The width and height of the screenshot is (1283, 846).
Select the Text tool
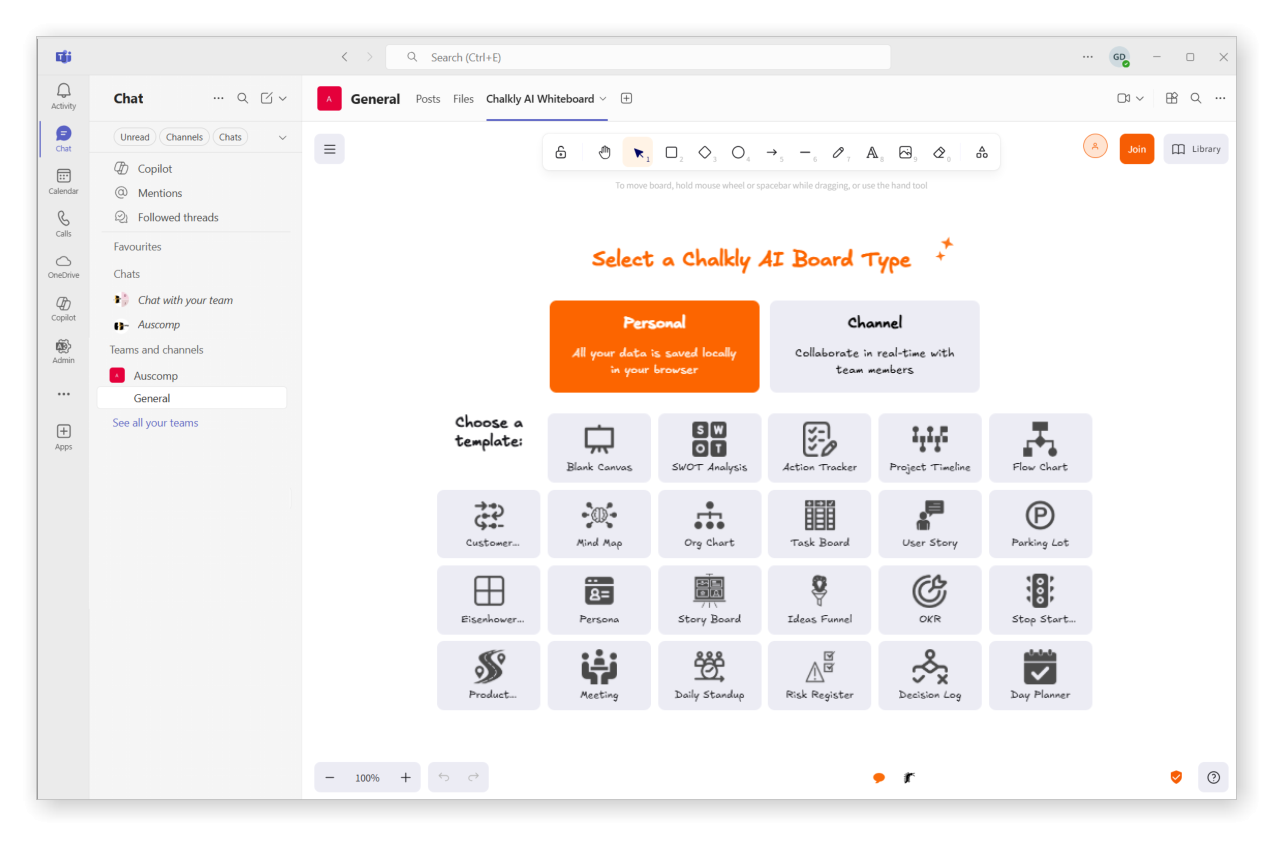872,152
